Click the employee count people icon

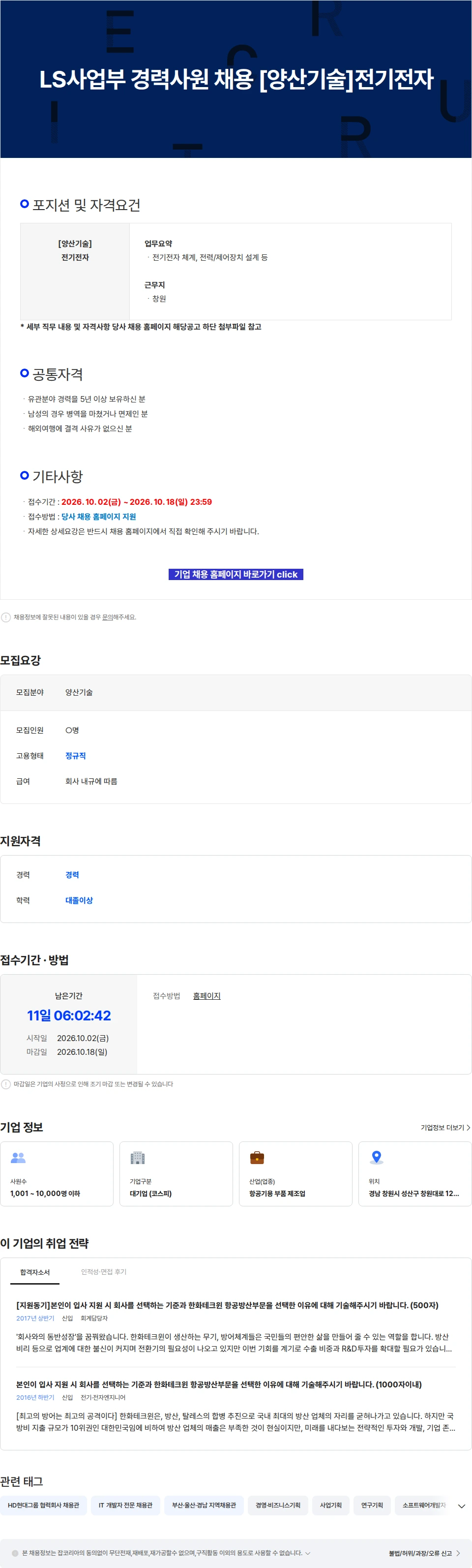(x=18, y=1158)
